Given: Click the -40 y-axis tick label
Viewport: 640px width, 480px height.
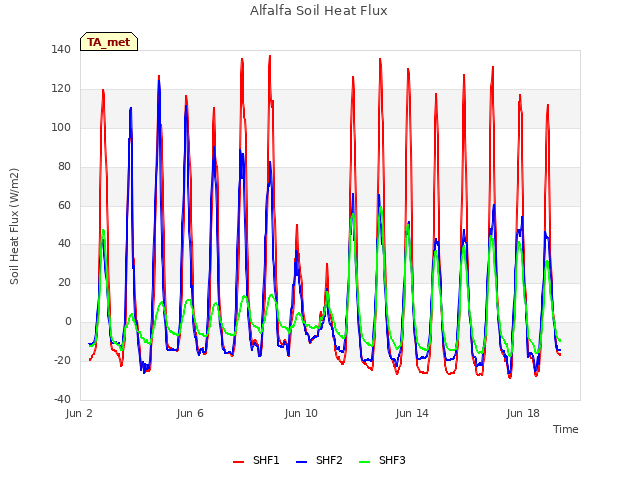Looking at the screenshot, I should tap(62, 399).
